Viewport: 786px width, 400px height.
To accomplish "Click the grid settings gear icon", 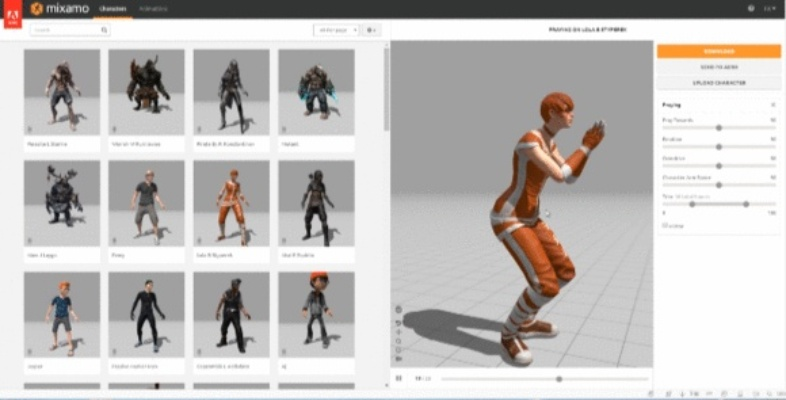I will point(372,30).
